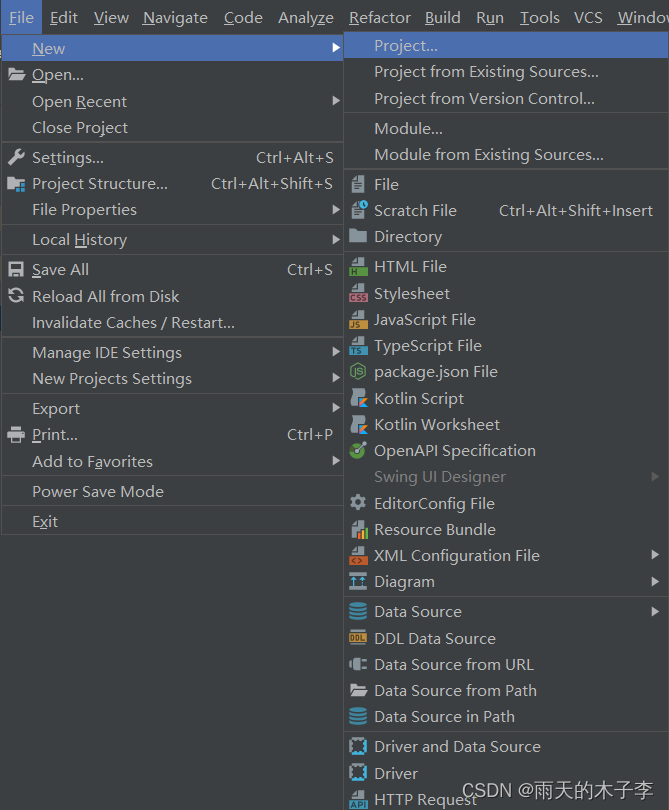Viewport: 669px width, 810px height.
Task: Expand the Open Recent submenu arrow
Action: (x=336, y=101)
